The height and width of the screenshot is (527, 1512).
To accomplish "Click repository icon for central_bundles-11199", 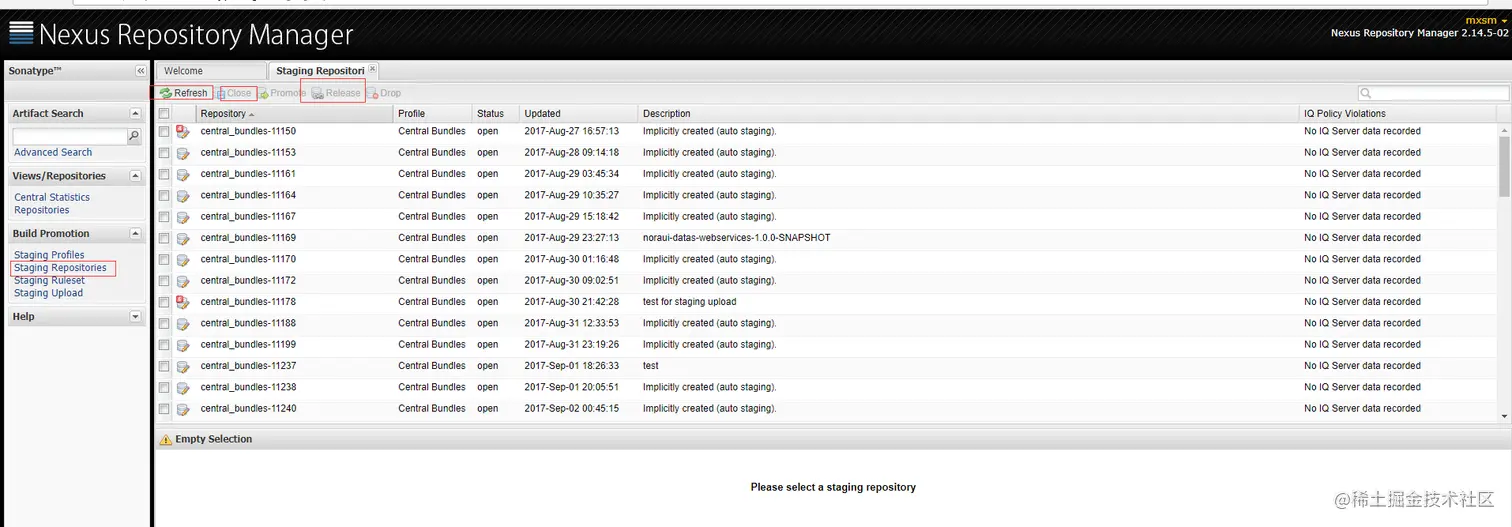I will (x=183, y=345).
